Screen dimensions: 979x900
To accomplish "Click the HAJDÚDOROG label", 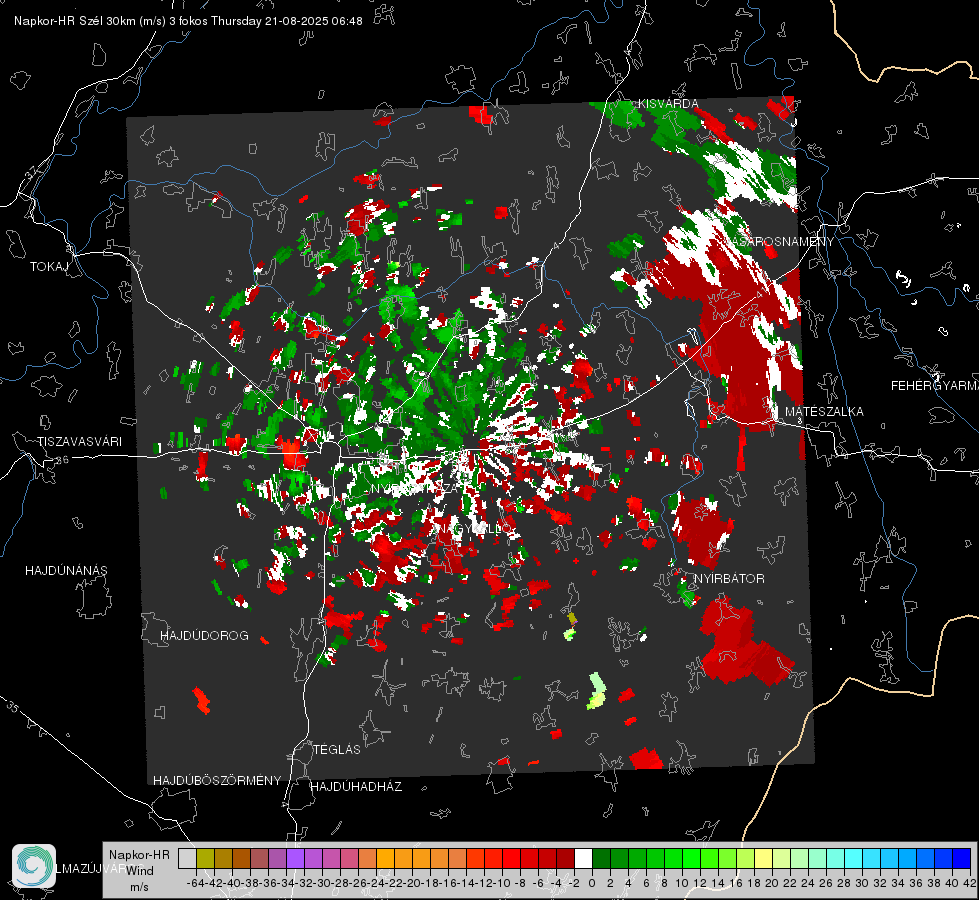I will [204, 635].
